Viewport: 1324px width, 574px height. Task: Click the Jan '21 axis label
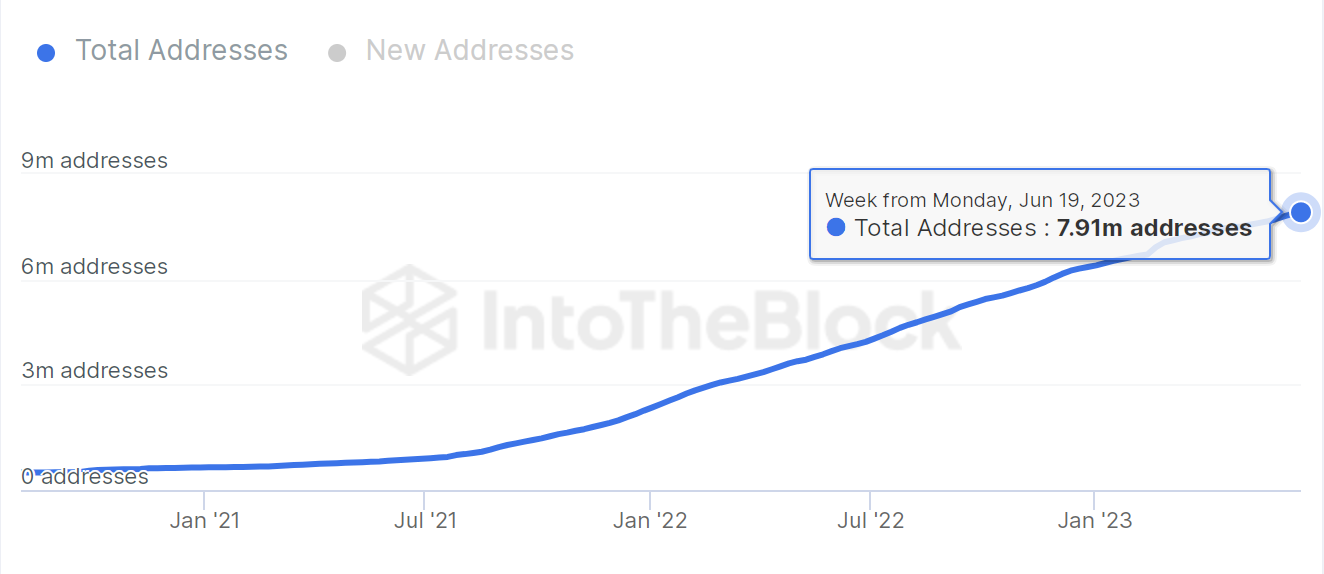205,521
